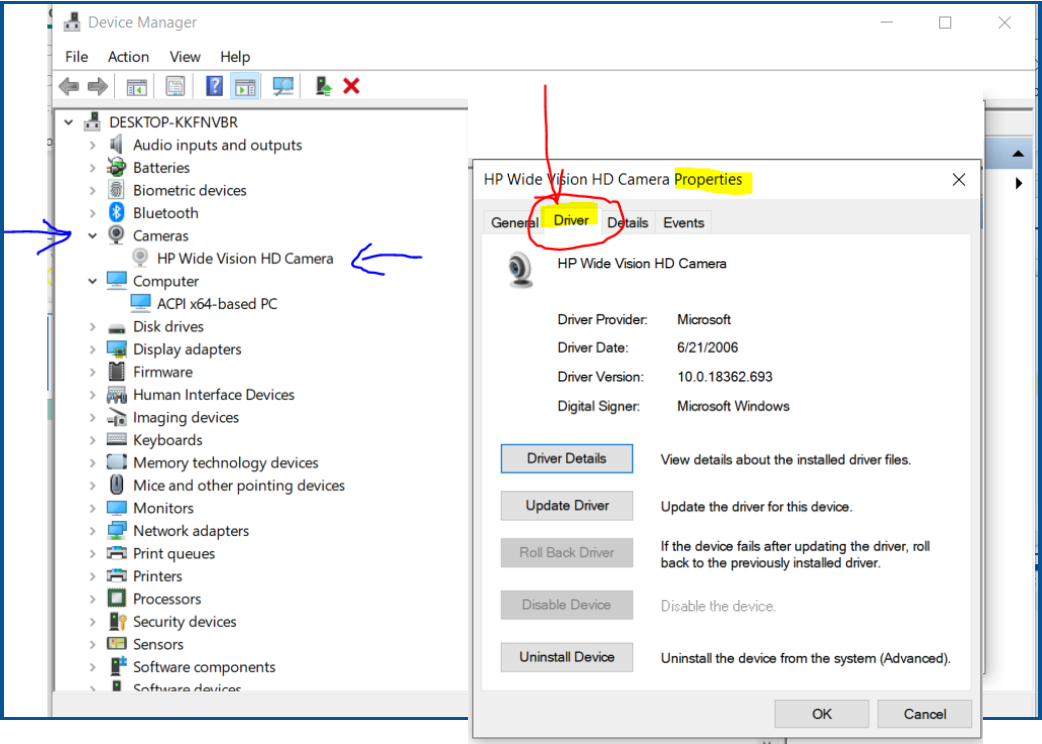Select the Driver tab
Screen dimensions: 1042x744
571,220
